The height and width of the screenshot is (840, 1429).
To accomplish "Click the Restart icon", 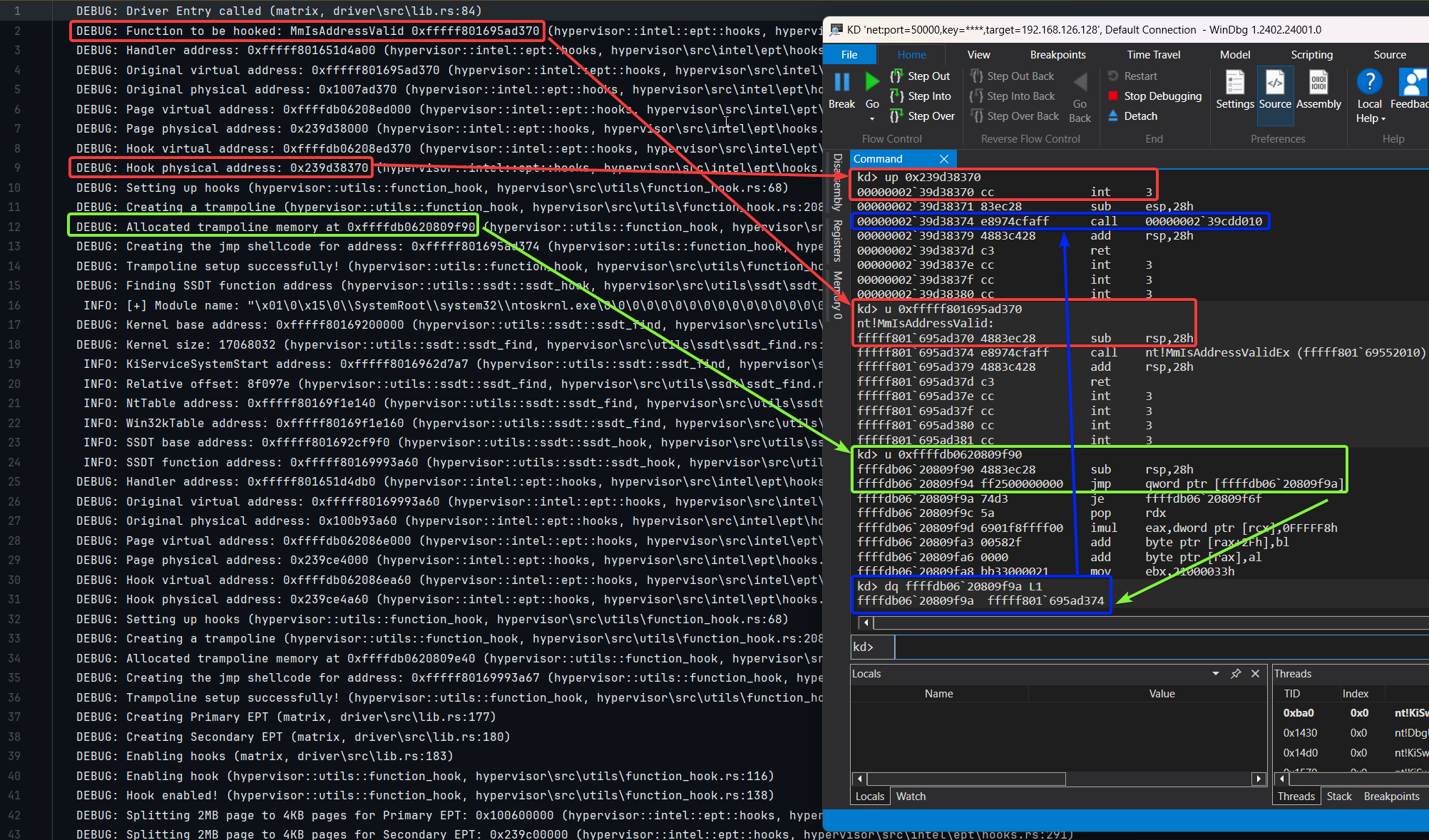I will 1113,76.
